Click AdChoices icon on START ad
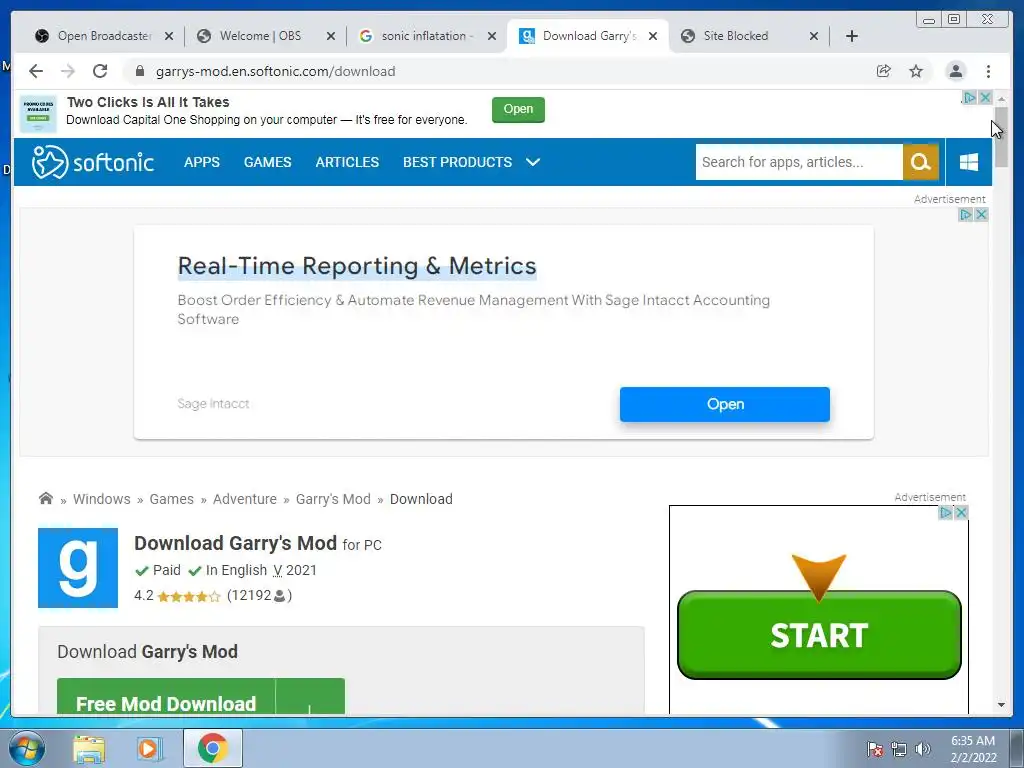 pos(946,513)
